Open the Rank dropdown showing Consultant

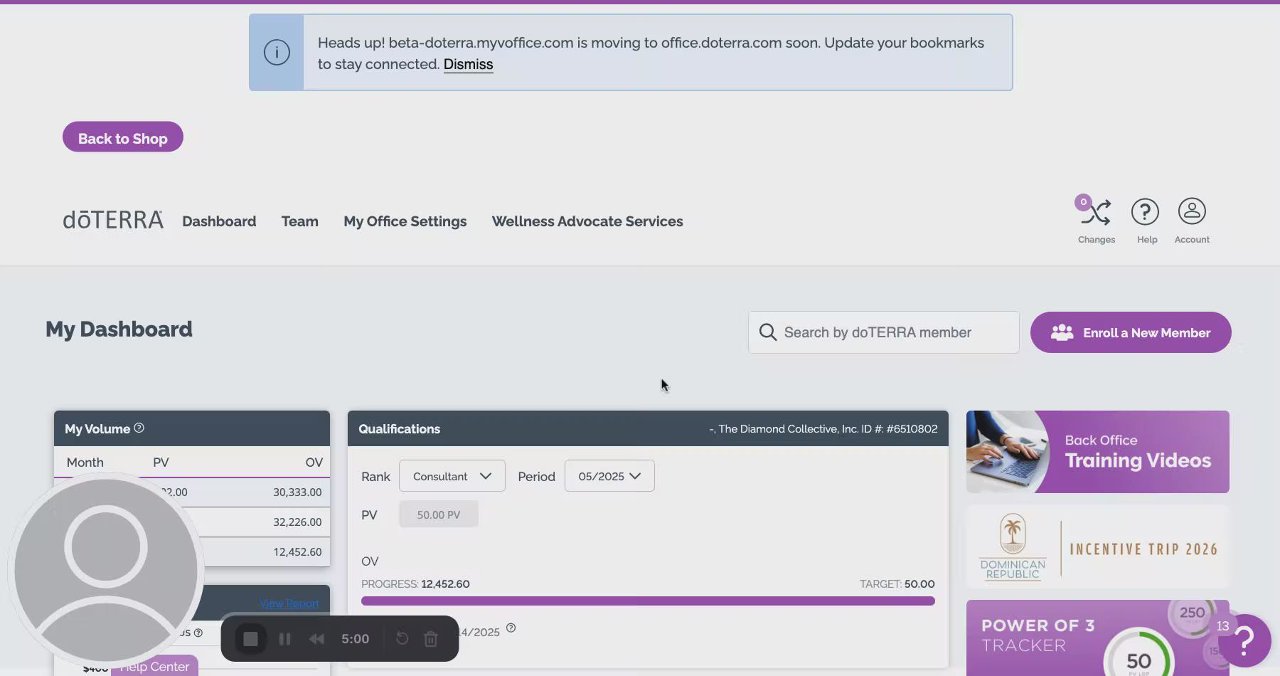[452, 476]
